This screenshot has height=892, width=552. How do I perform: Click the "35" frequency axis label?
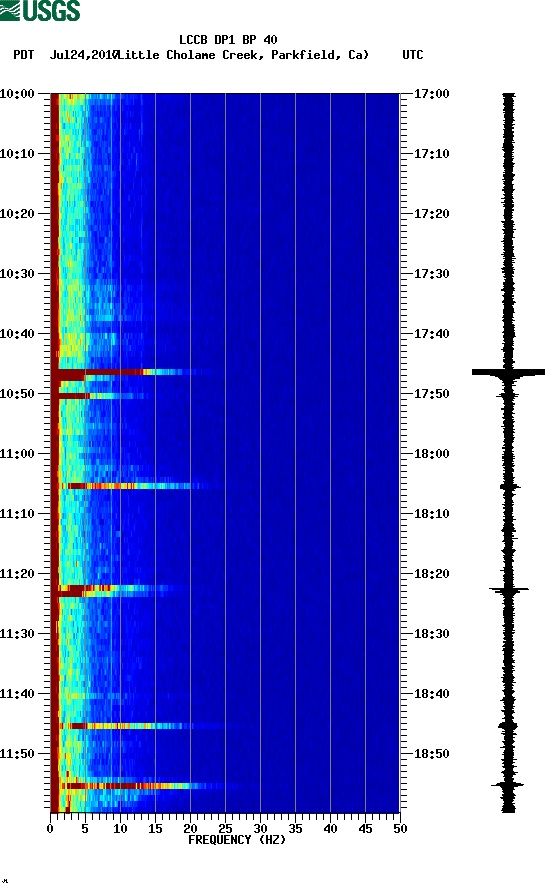pyautogui.click(x=295, y=828)
